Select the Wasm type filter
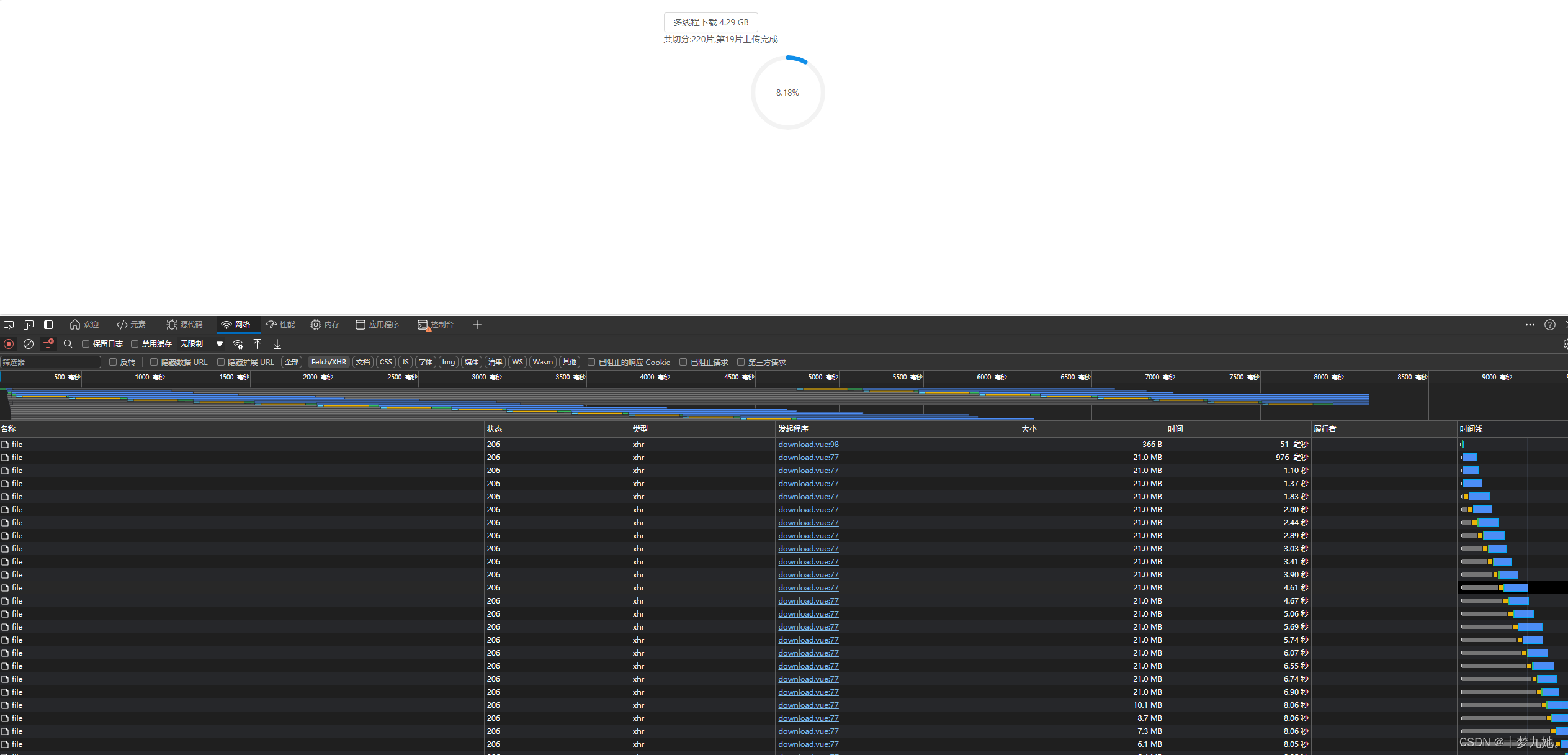This screenshot has width=1568, height=755. 543,362
